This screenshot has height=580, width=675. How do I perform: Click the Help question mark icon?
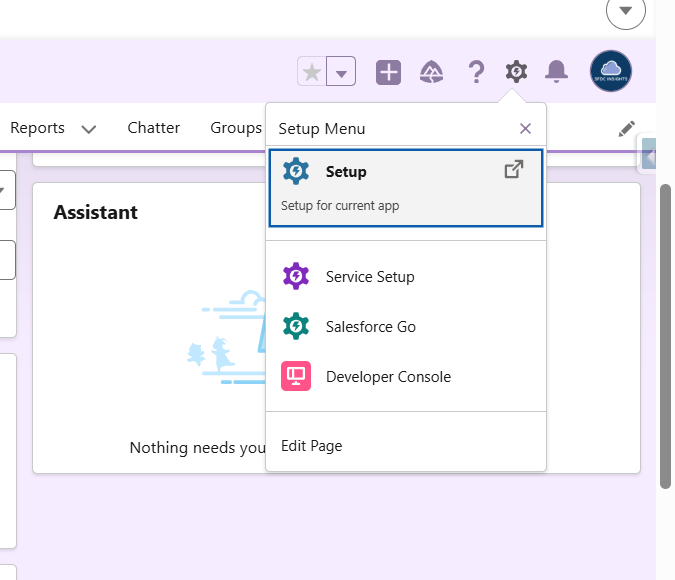tap(476, 72)
